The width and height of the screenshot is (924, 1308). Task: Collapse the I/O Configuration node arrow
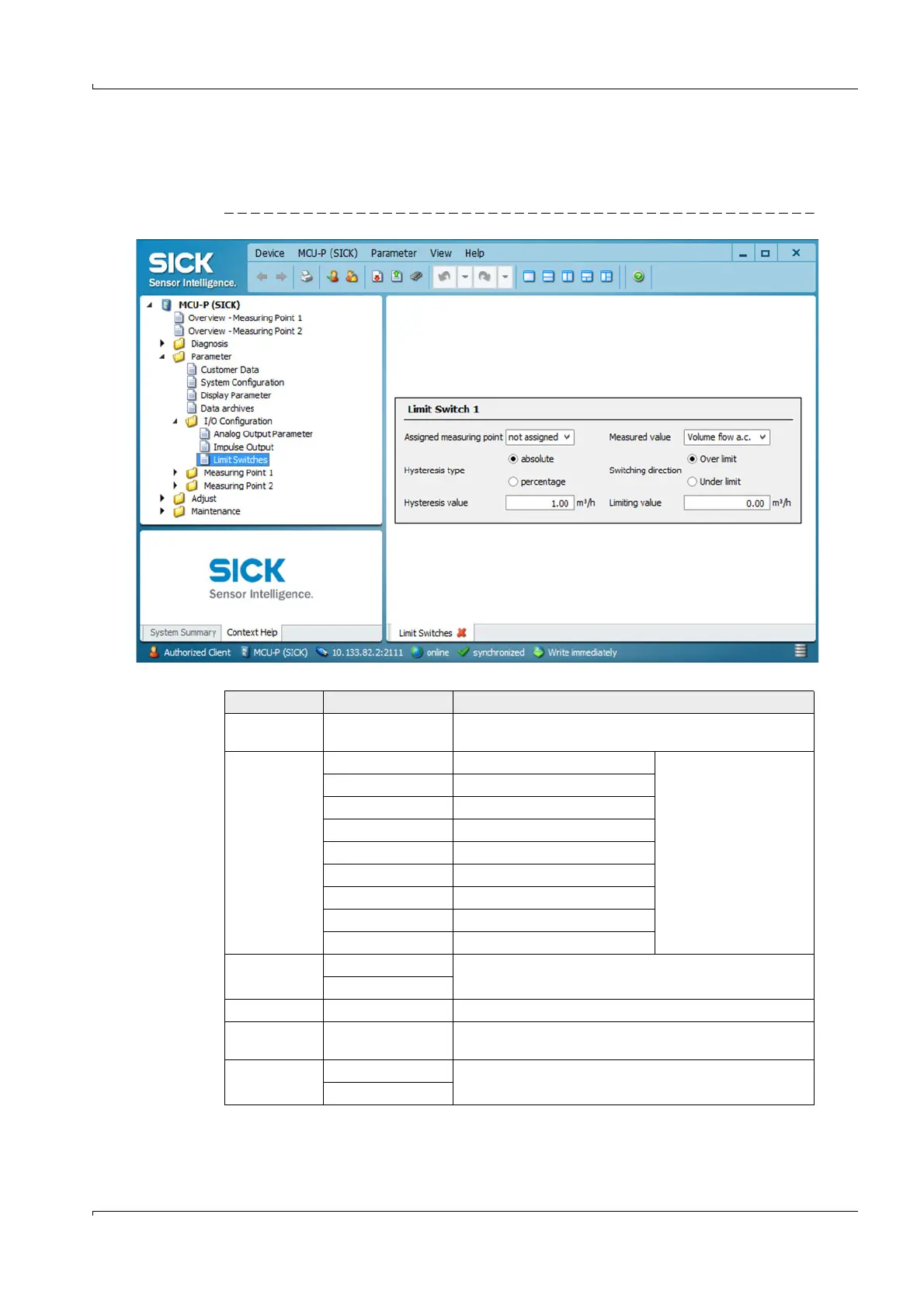175,421
